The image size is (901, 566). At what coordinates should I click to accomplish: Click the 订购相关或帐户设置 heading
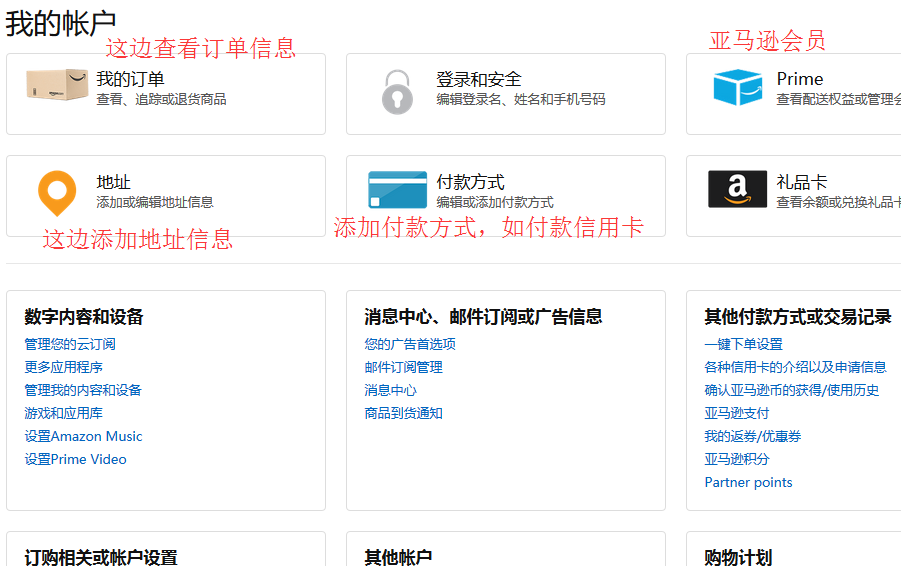(101, 556)
